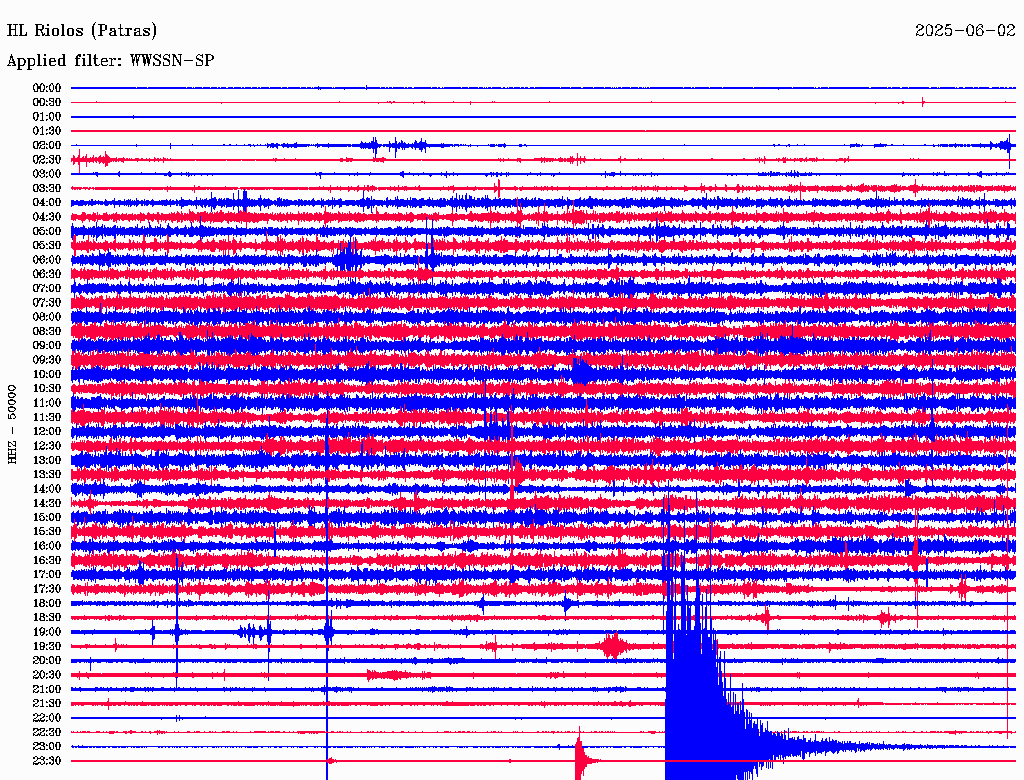Click the 11:30 time label
The image size is (1024, 780).
coord(47,417)
